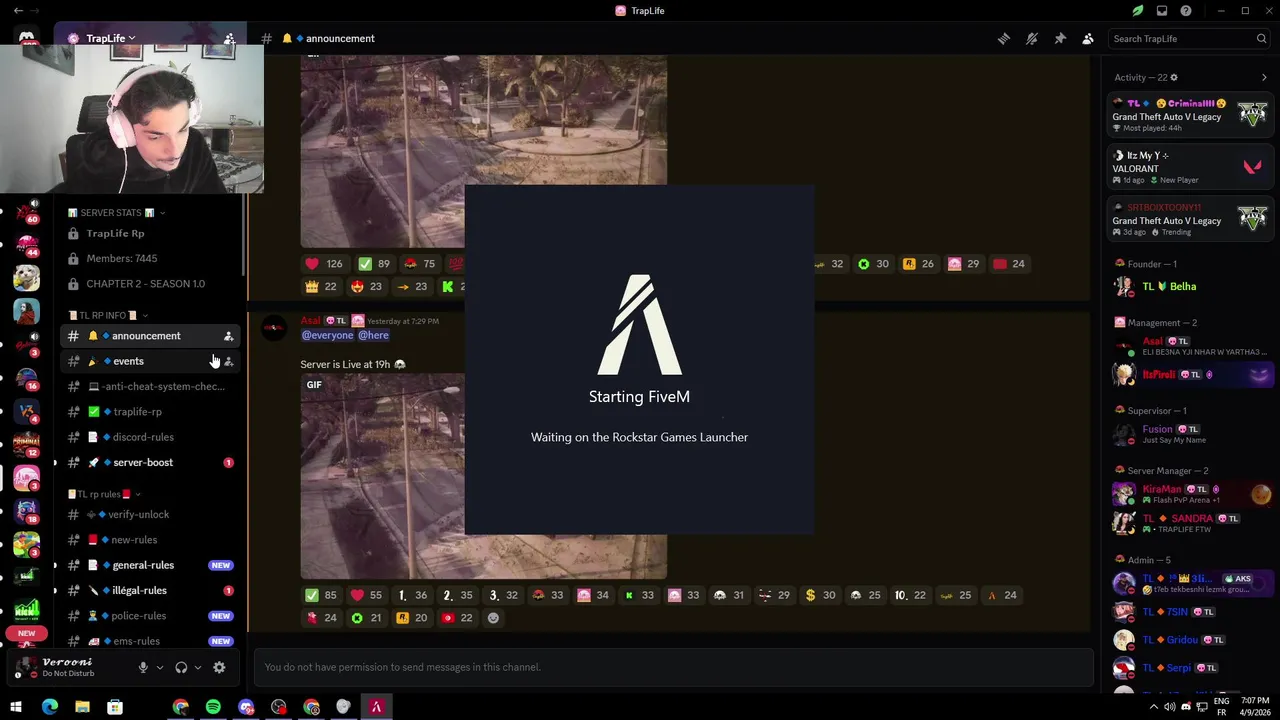
Task: Open Spotify from the taskbar
Action: pyautogui.click(x=213, y=707)
